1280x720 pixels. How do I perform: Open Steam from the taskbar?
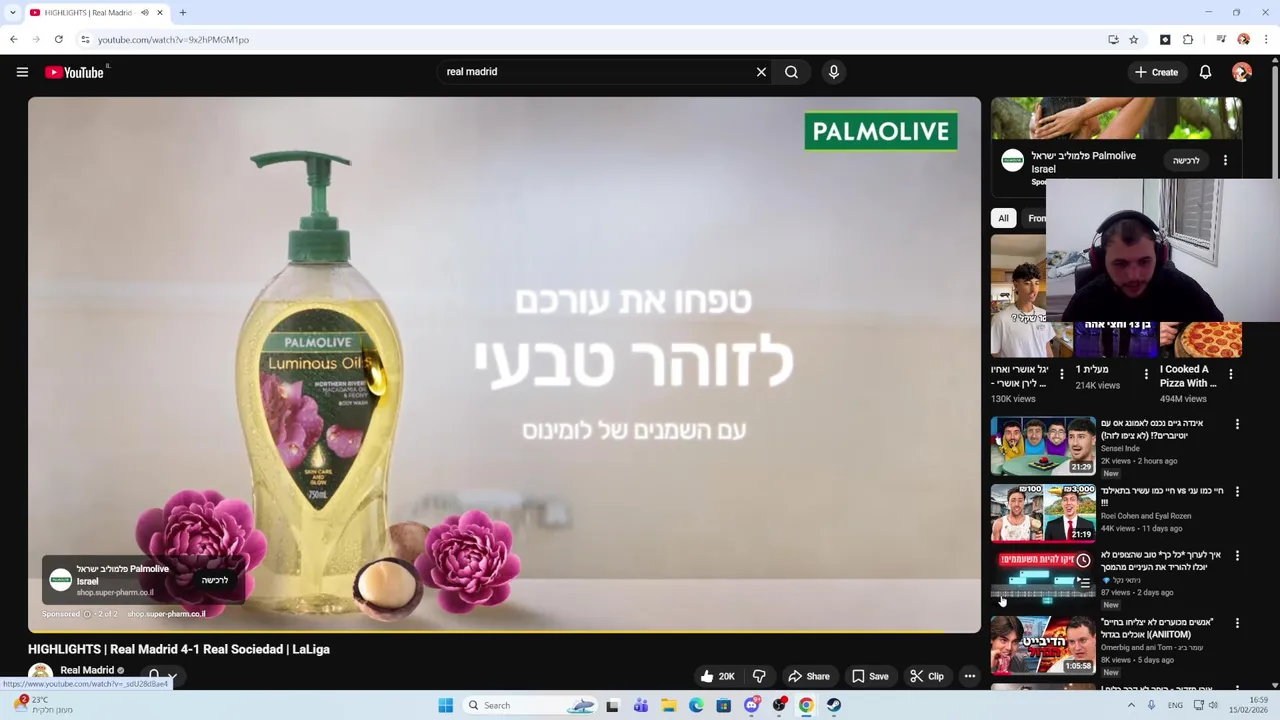[x=834, y=705]
